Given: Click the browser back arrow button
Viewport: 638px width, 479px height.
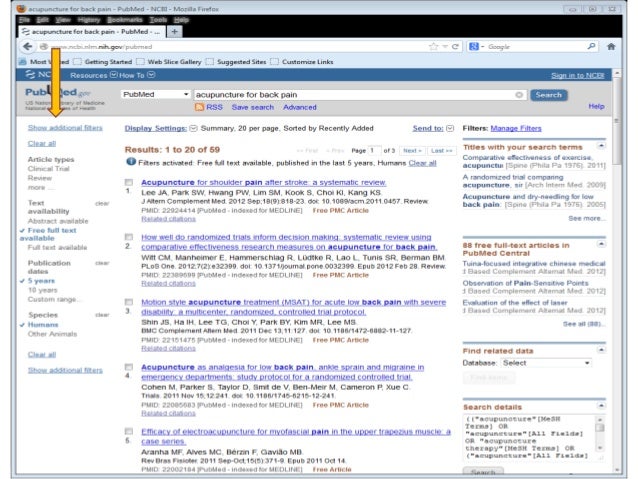Looking at the screenshot, I should [x=27, y=46].
